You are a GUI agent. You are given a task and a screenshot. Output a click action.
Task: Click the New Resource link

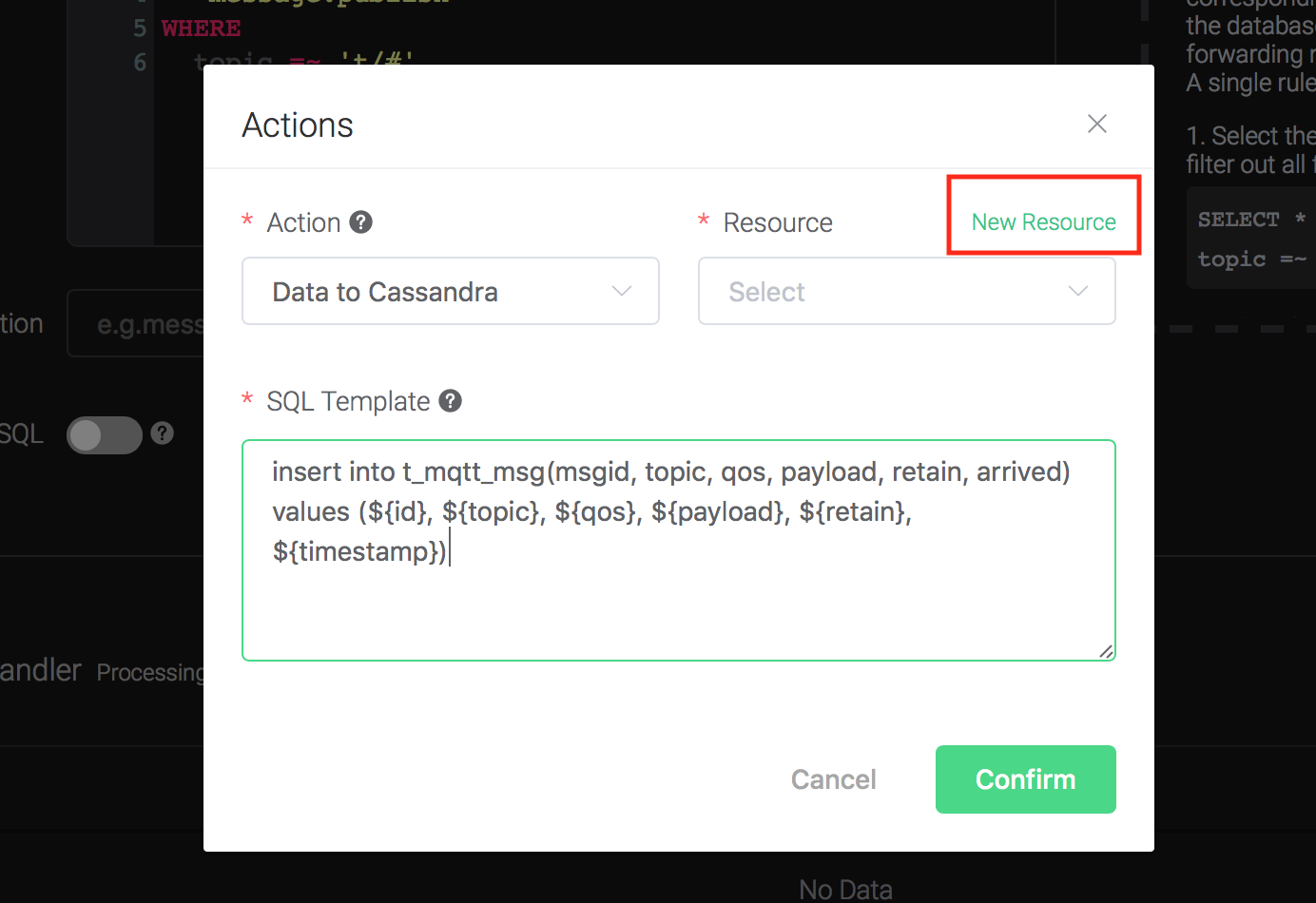pos(1043,222)
